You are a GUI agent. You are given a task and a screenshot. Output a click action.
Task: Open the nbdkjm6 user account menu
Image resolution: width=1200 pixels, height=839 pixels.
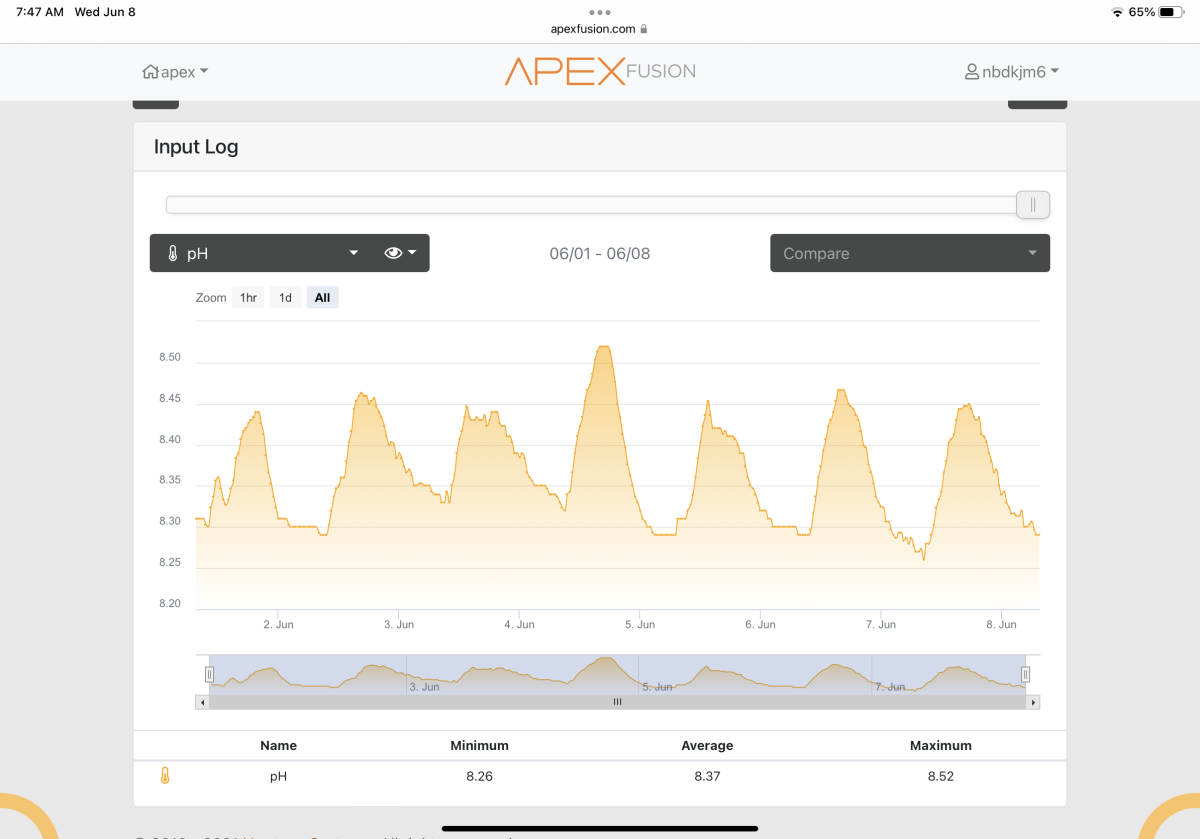pyautogui.click(x=1011, y=72)
